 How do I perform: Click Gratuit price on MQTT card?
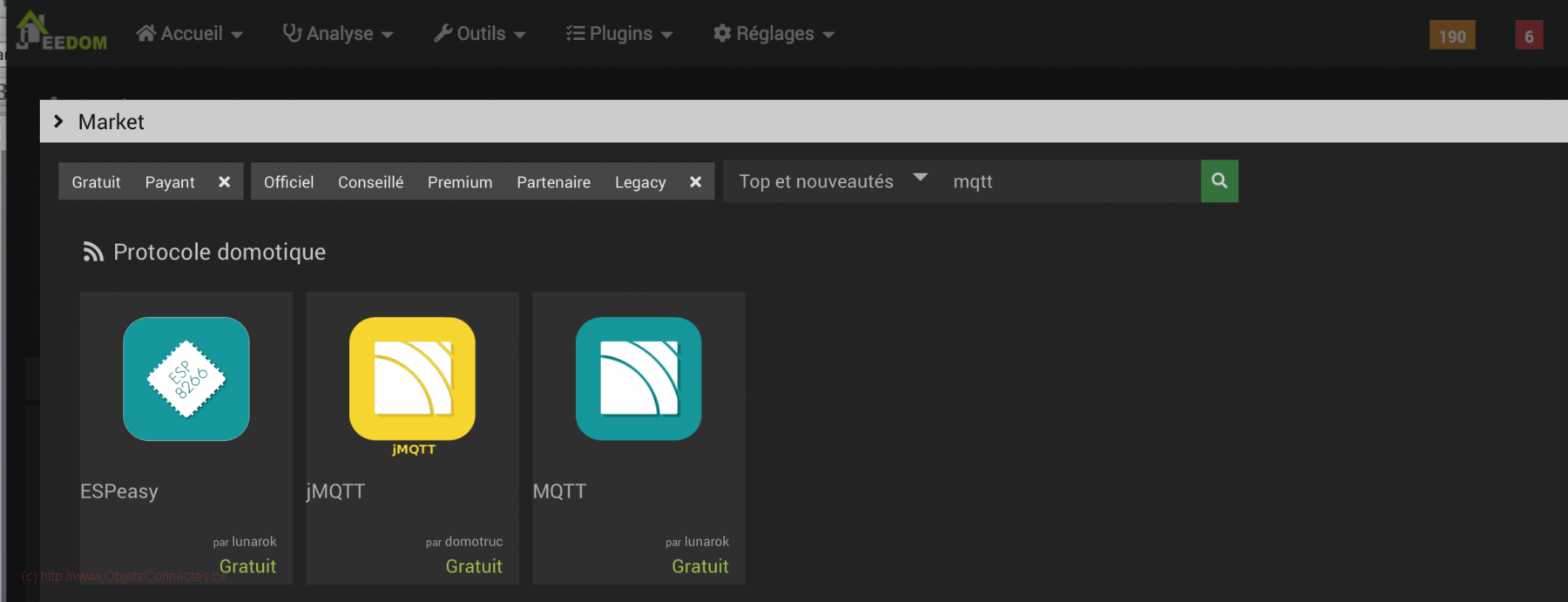point(700,566)
